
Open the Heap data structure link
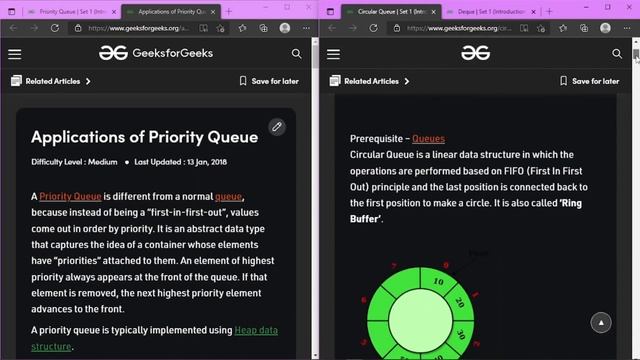tap(154, 338)
